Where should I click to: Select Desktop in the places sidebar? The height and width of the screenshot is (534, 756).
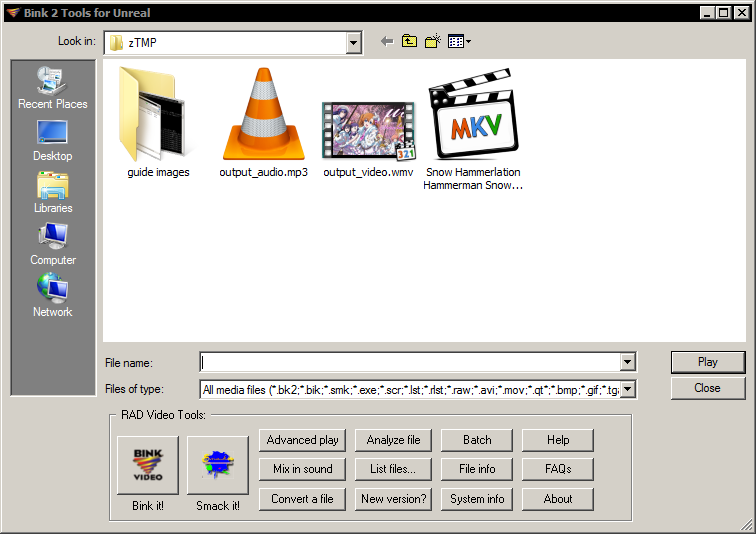53,140
